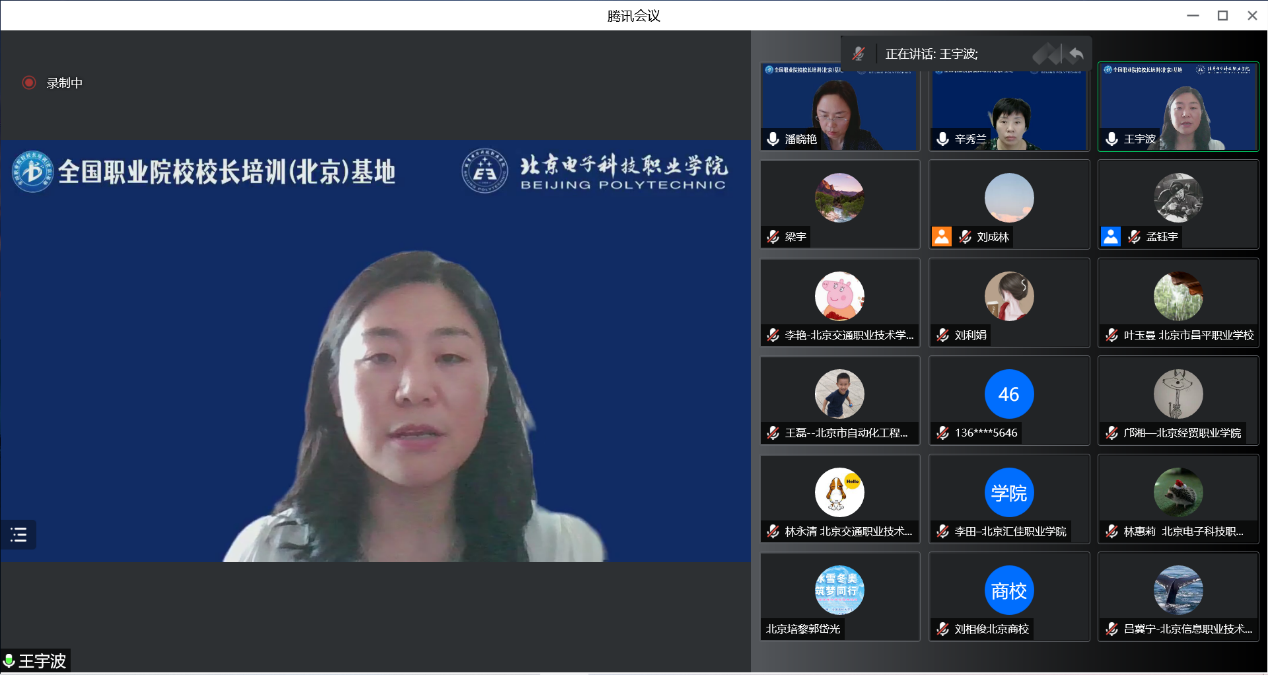1268x675 pixels.
Task: Click the blue user badge beside 孟钰宇
Action: 1110,237
